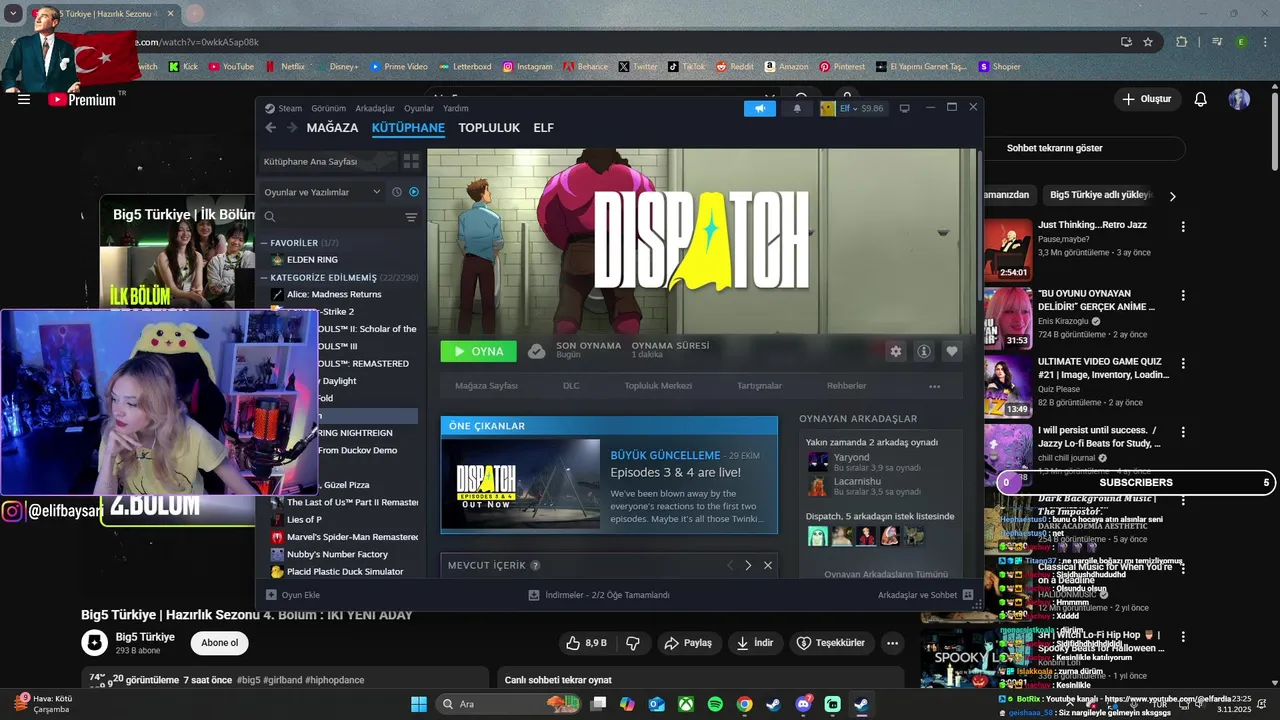Open the Elf account wallet dropdown
Image resolution: width=1280 pixels, height=720 pixels.
point(852,108)
